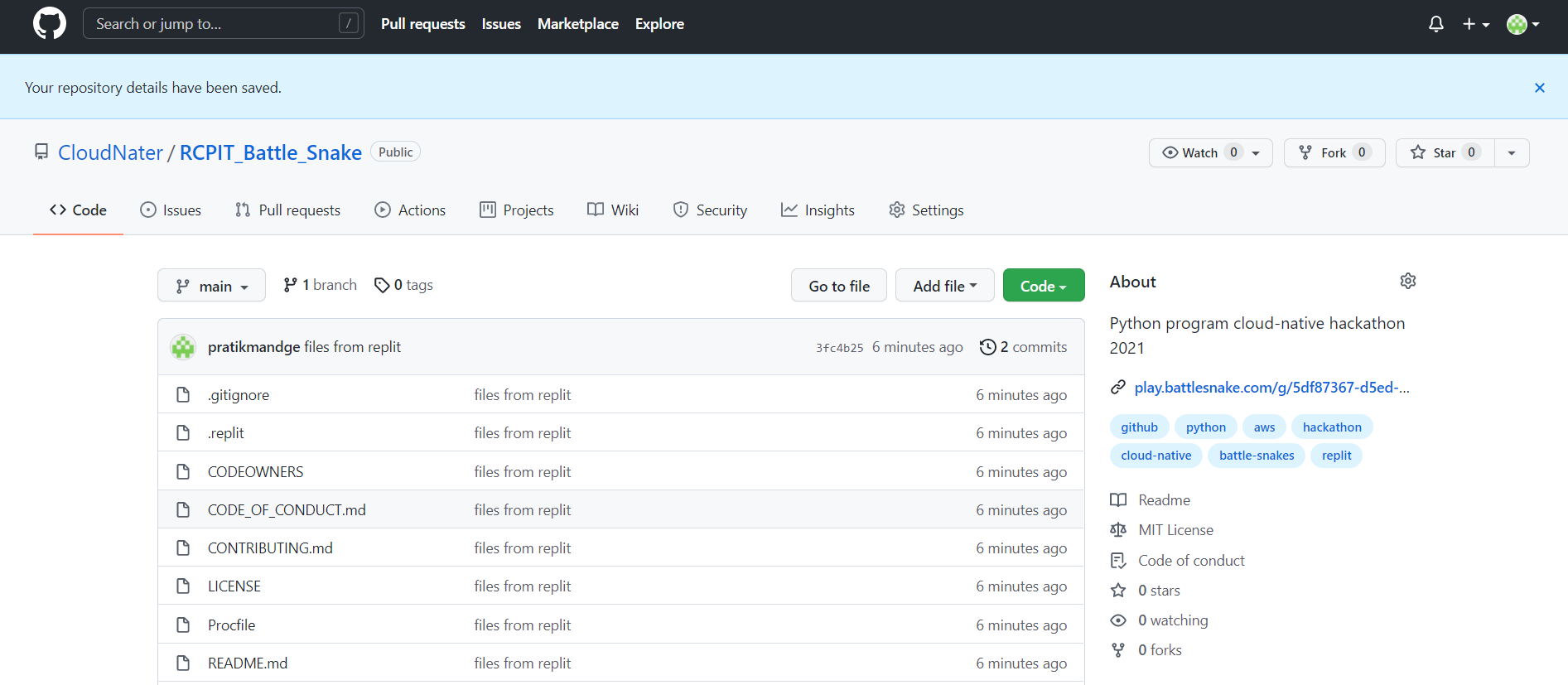This screenshot has width=1568, height=685.
Task: Open the GitHub home logo
Action: 50,24
